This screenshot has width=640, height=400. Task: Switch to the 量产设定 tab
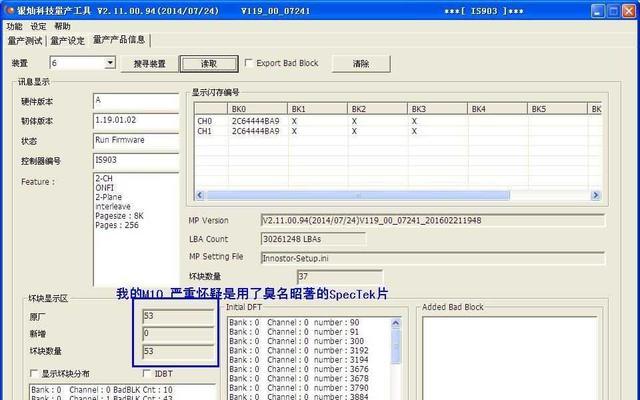(x=67, y=41)
